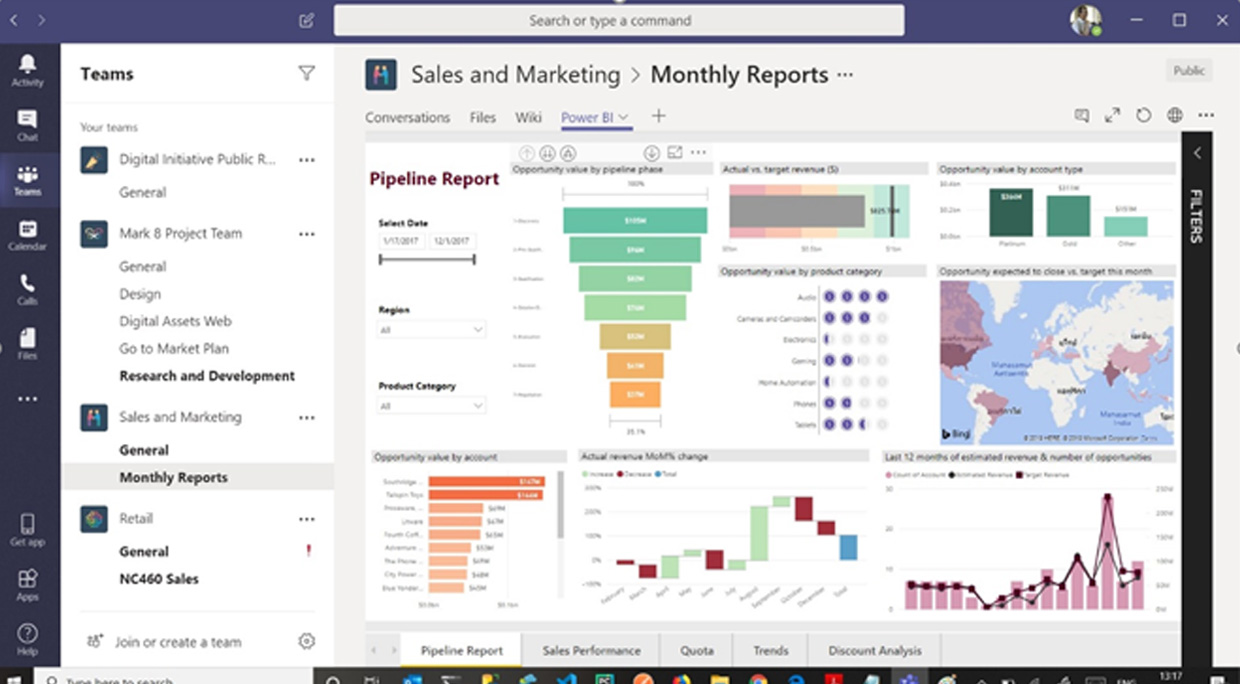
Task: Open the Activity feed in sidebar
Action: click(x=27, y=70)
